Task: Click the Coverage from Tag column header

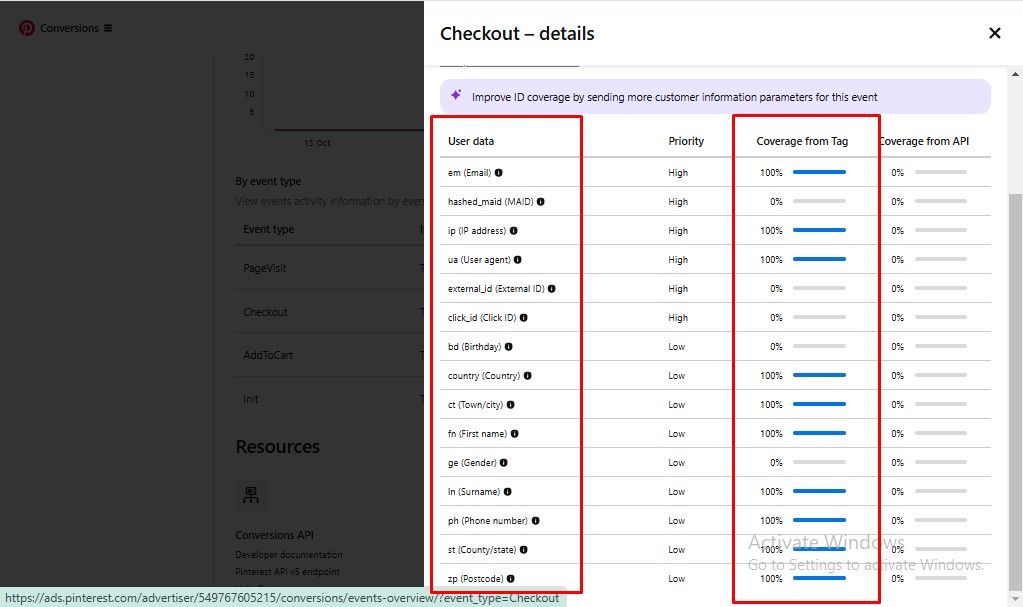Action: click(x=802, y=141)
